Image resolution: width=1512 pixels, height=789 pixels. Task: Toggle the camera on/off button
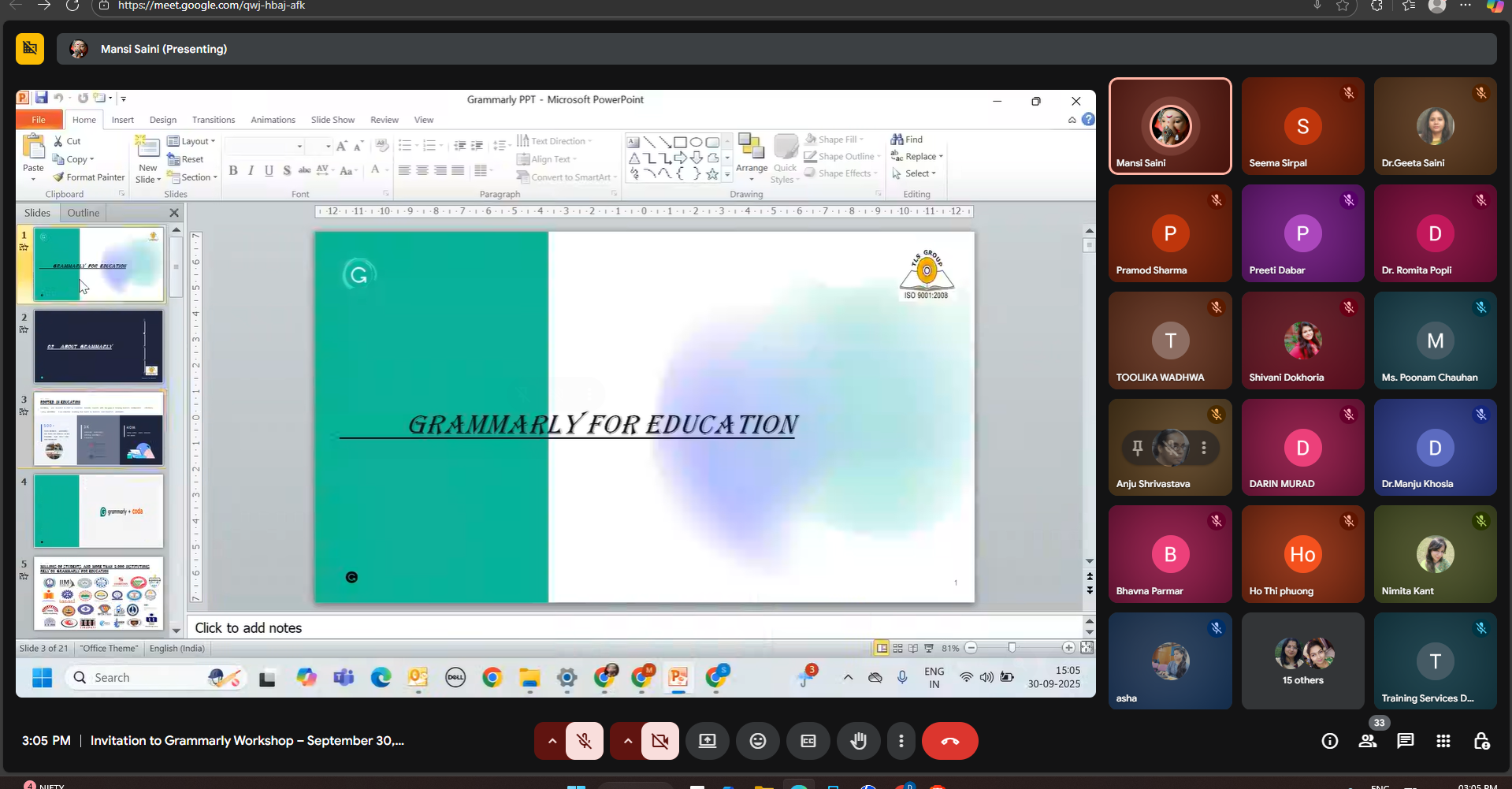click(659, 741)
